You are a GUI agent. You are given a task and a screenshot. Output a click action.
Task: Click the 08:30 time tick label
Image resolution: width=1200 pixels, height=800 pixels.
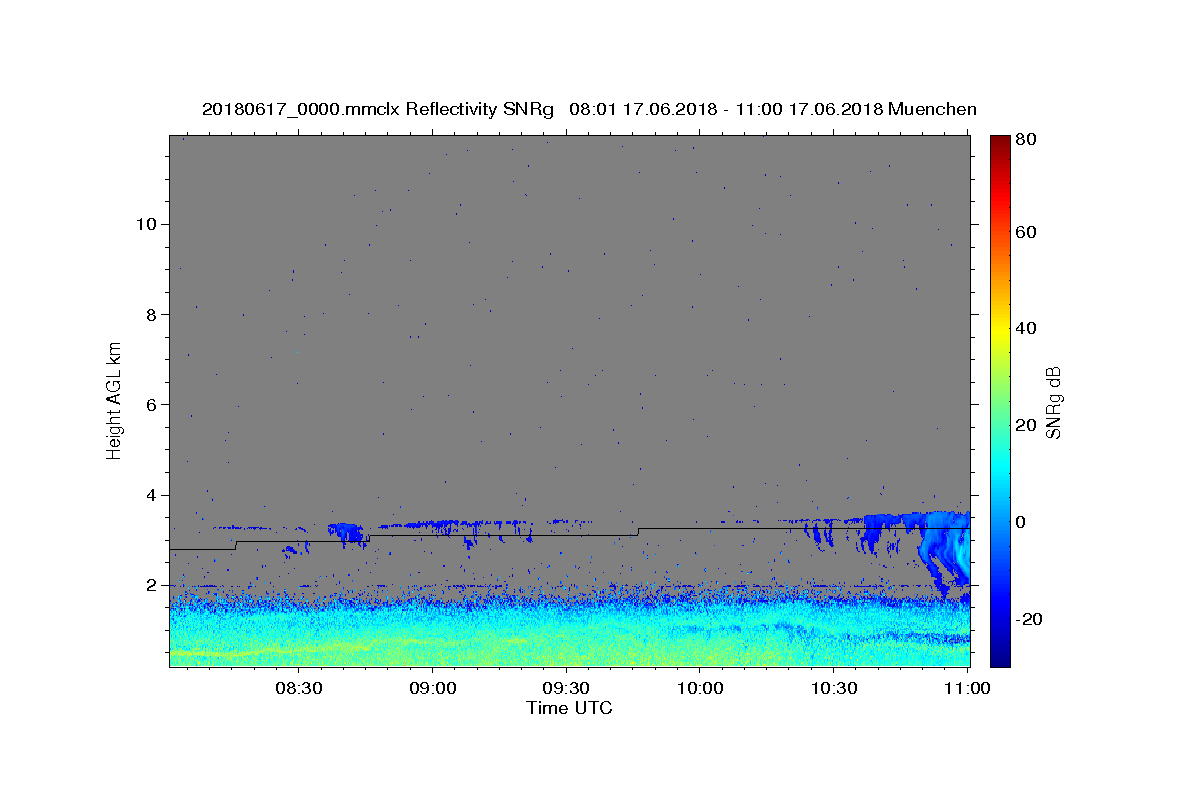coord(298,688)
